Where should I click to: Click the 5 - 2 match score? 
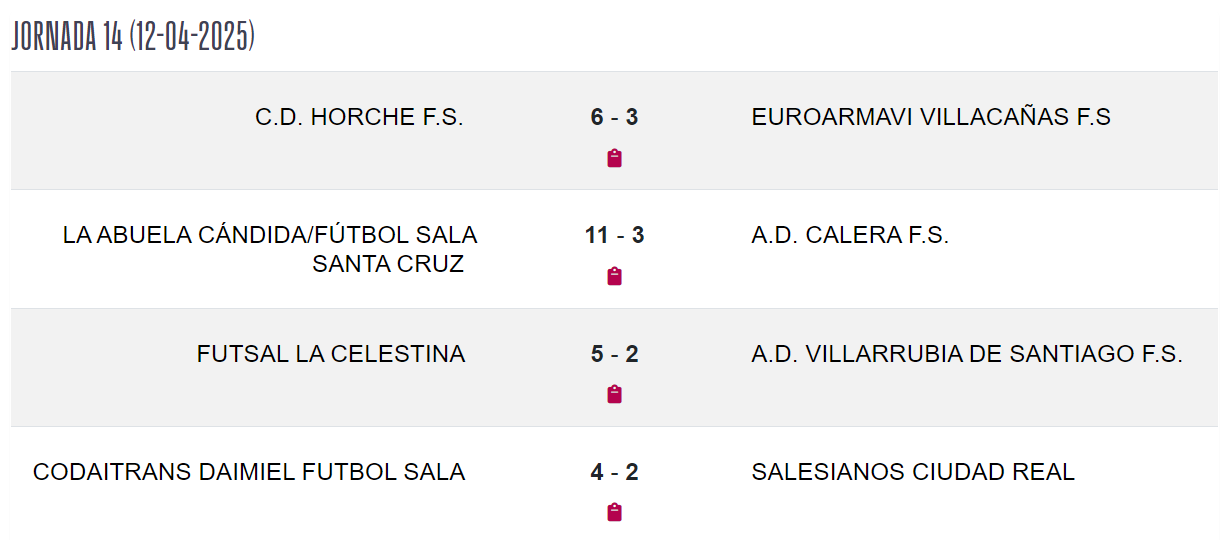614,354
